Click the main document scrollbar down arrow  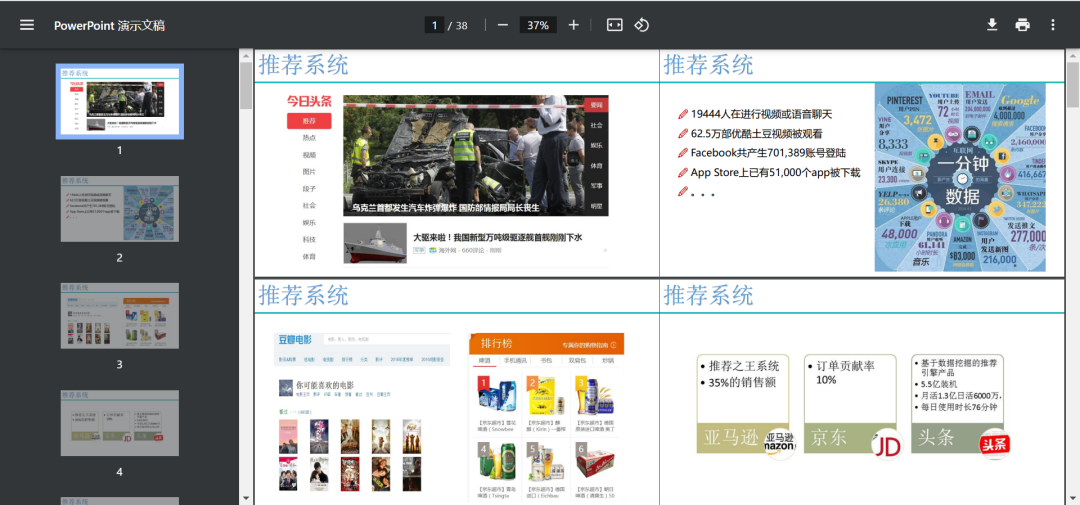pyautogui.click(x=1072, y=498)
